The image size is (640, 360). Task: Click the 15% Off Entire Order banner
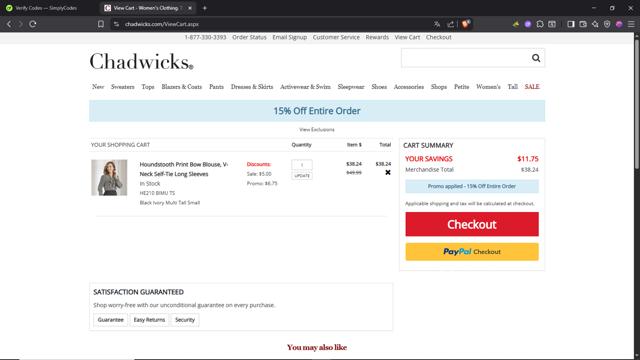click(x=317, y=111)
